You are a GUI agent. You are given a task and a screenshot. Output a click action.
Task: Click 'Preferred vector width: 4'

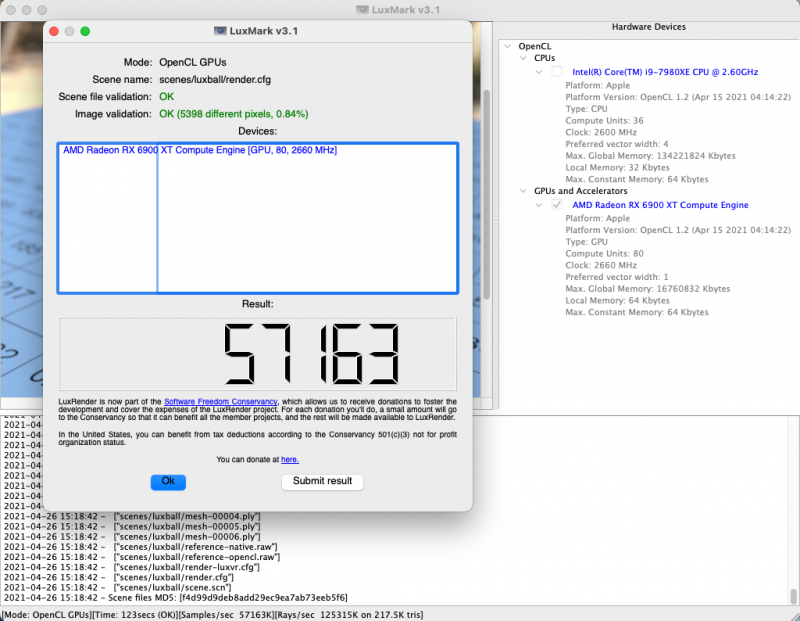616,144
